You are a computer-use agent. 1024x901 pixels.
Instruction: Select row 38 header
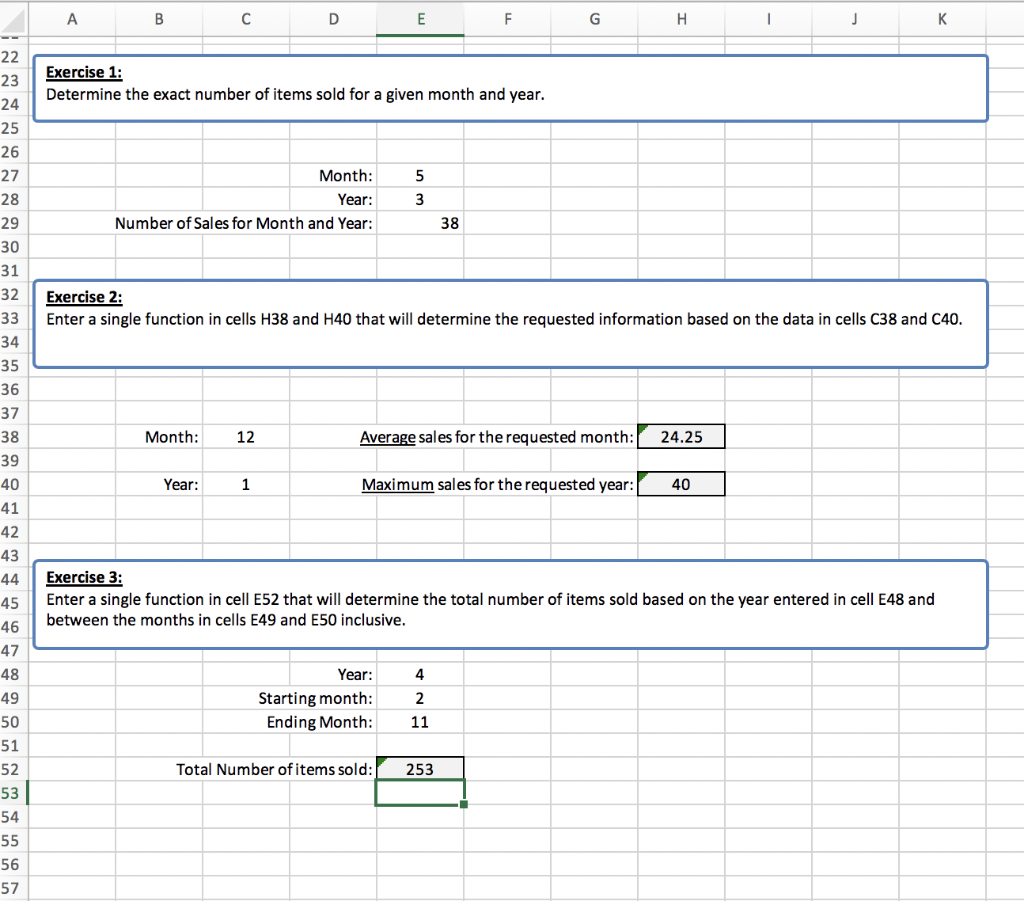pos(13,437)
